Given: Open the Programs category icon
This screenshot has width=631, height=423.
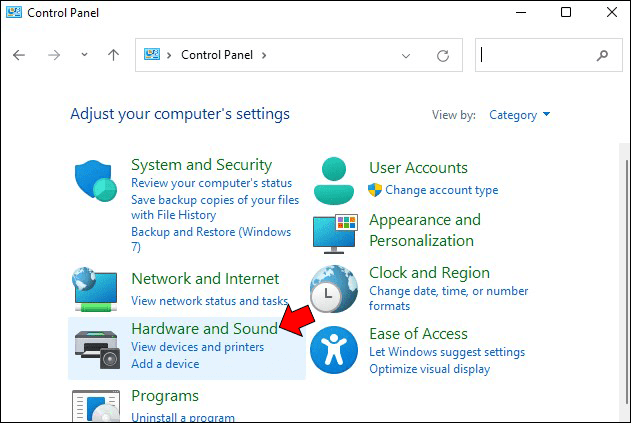Looking at the screenshot, I should 97,406.
